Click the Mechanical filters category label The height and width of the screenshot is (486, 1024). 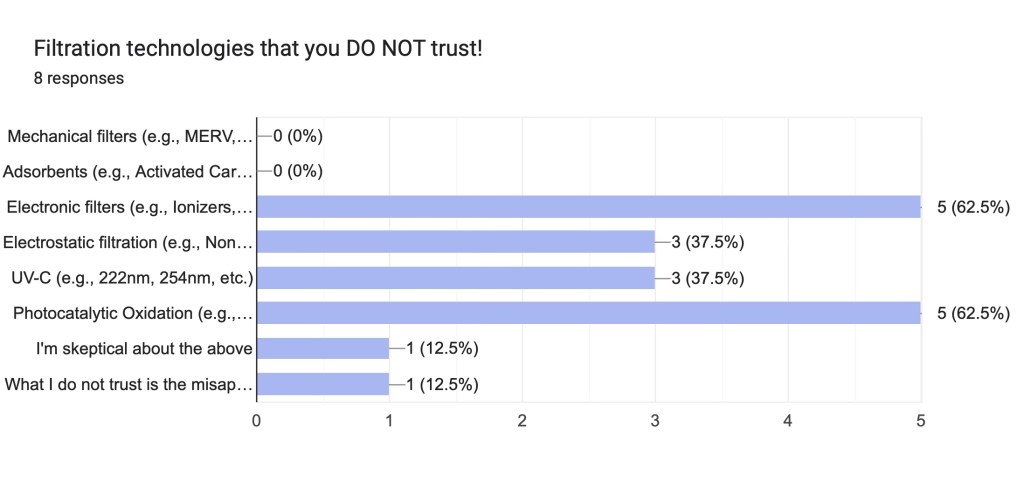click(130, 136)
